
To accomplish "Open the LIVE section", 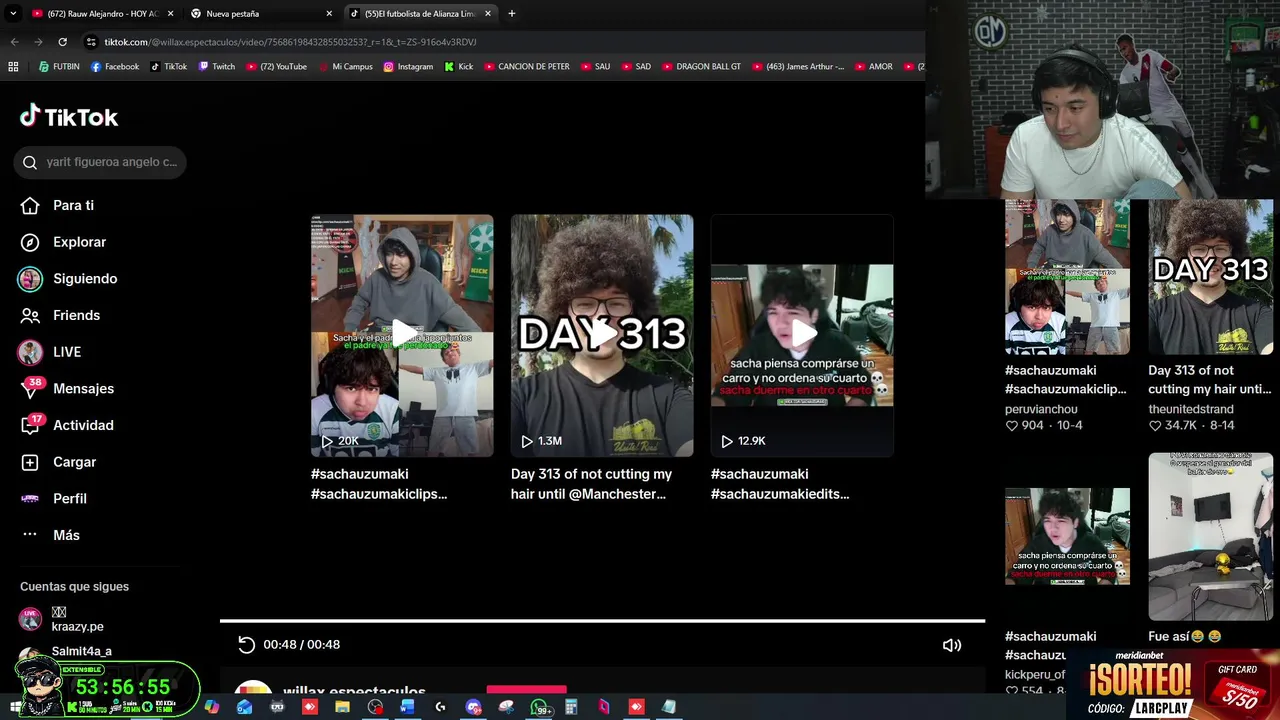I will (50, 352).
